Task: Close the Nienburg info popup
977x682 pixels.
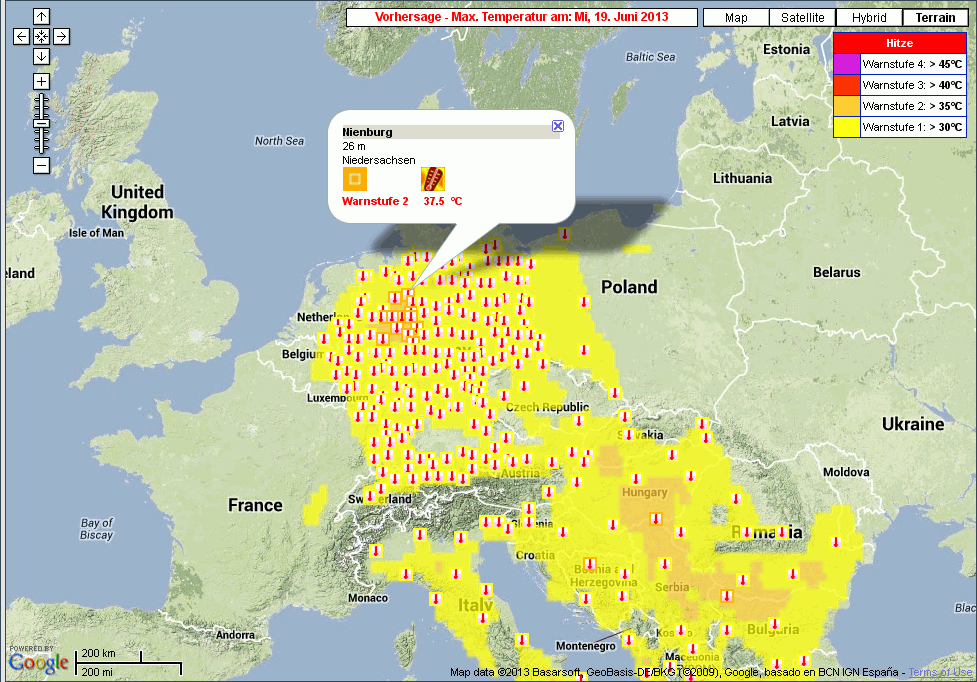Action: 558,126
